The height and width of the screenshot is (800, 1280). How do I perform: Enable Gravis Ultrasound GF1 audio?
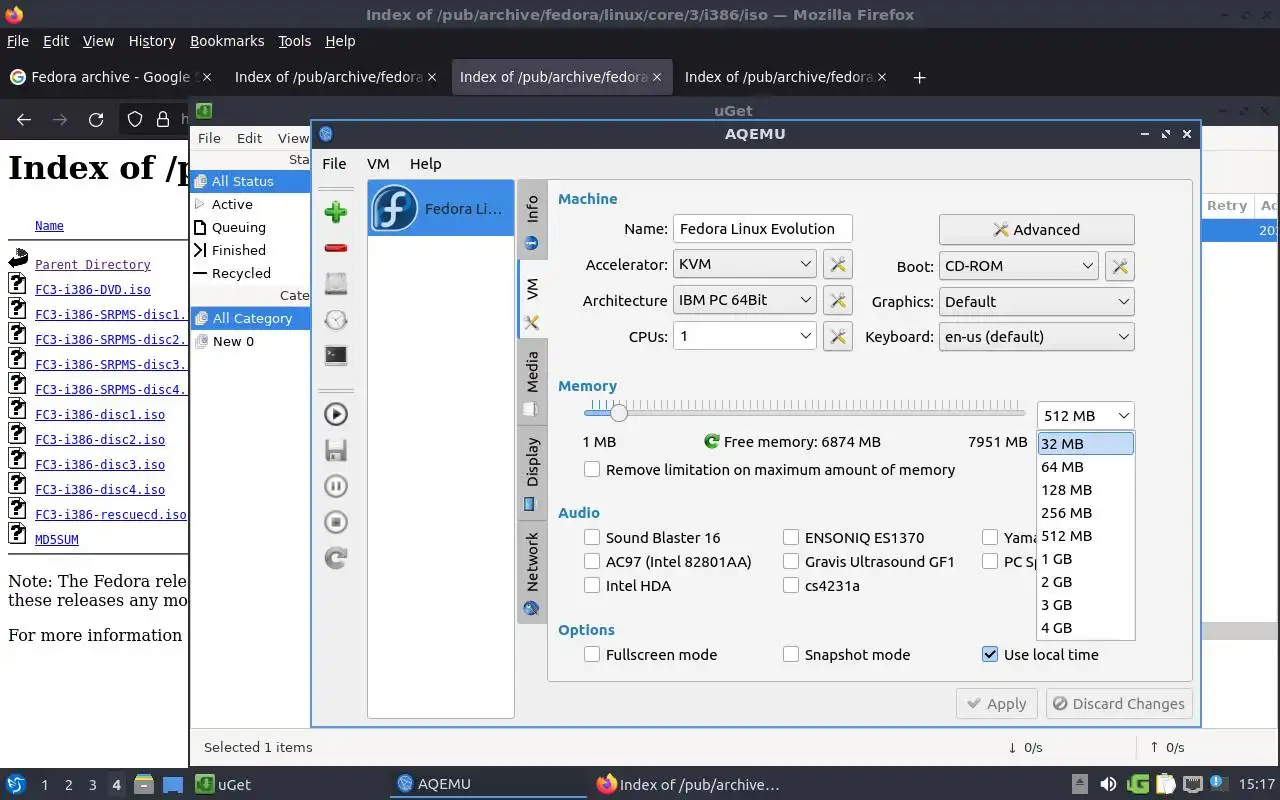click(x=791, y=561)
